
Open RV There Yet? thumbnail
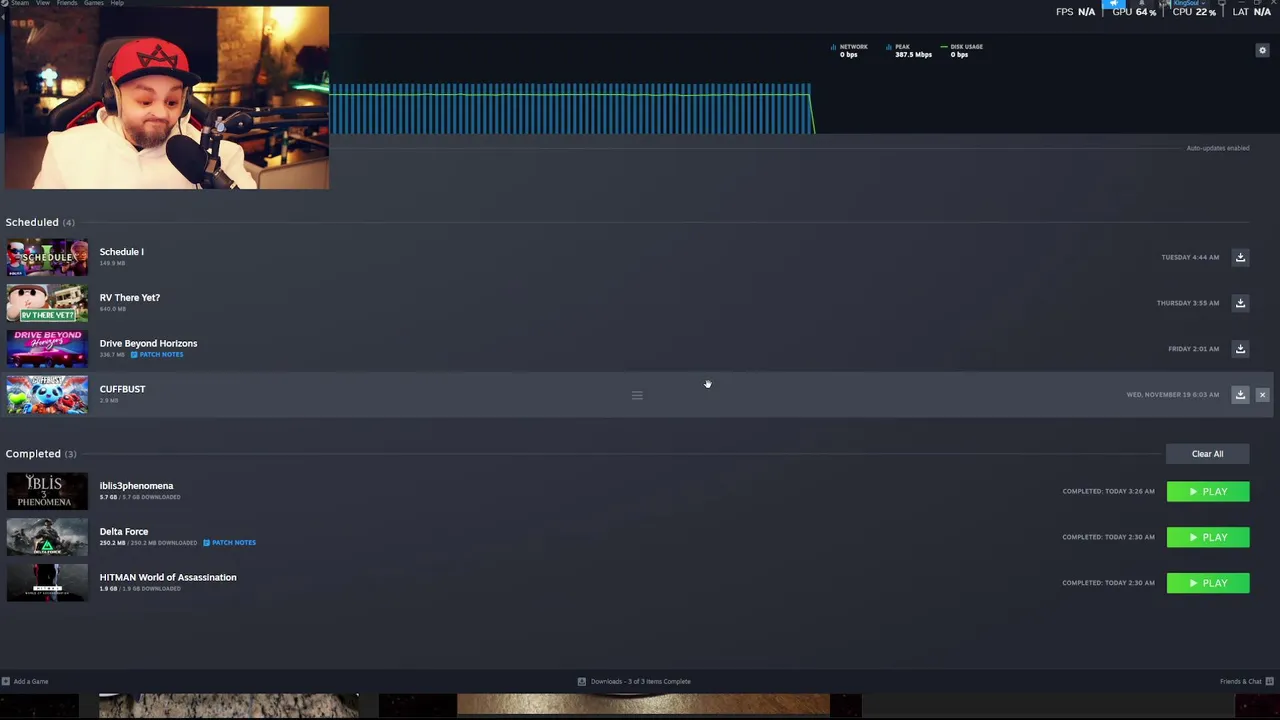(x=47, y=303)
